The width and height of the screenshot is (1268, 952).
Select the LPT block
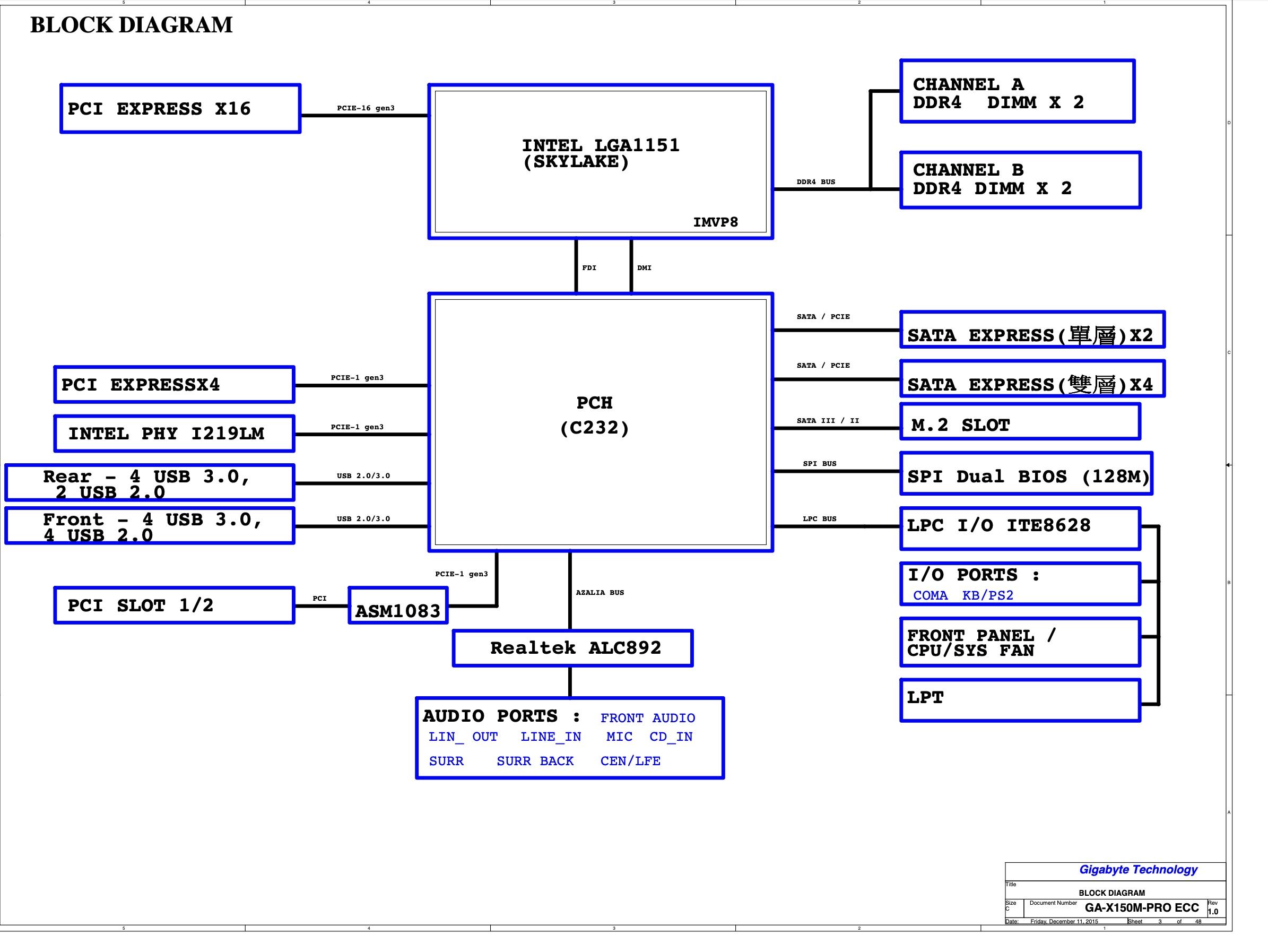(1020, 700)
